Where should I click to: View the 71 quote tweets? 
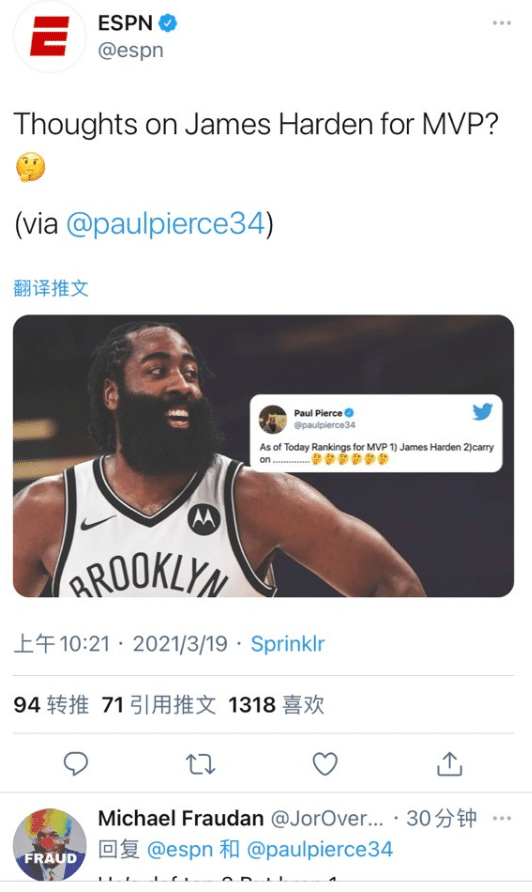[159, 705]
